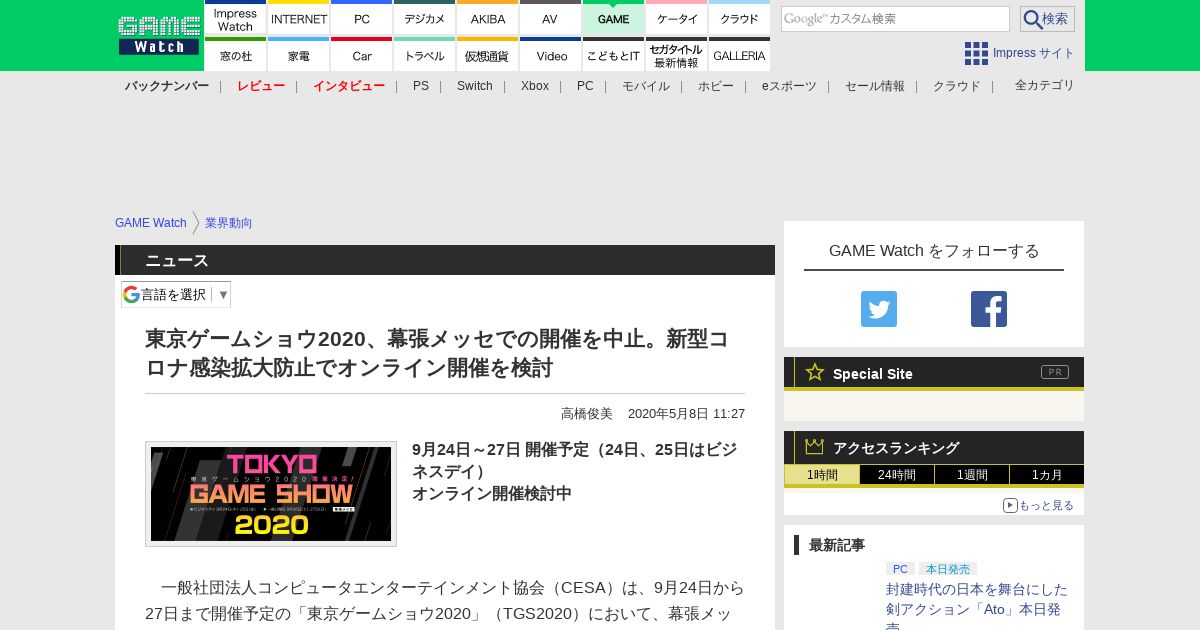The width and height of the screenshot is (1200, 630).
Task: Go to GALLERIA tab
Action: point(740,55)
